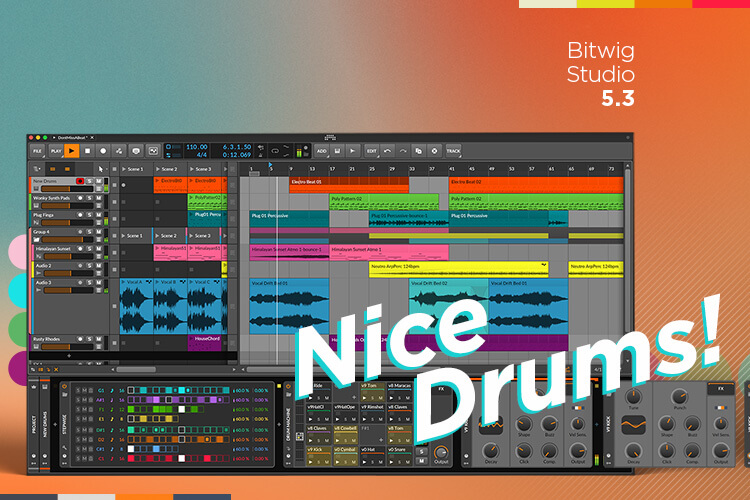Mute the Wonky Synth Pads track
The height and width of the screenshot is (500, 750).
click(x=99, y=198)
